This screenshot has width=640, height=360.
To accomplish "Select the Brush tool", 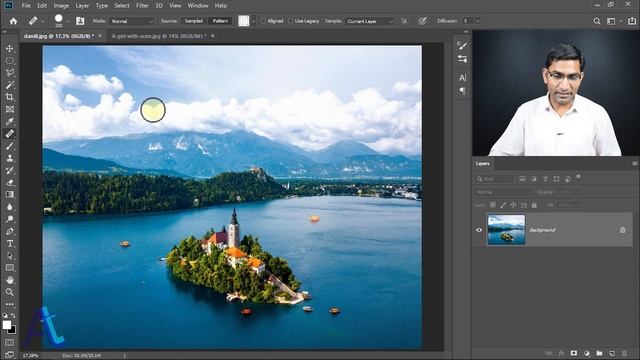I will coord(9,146).
